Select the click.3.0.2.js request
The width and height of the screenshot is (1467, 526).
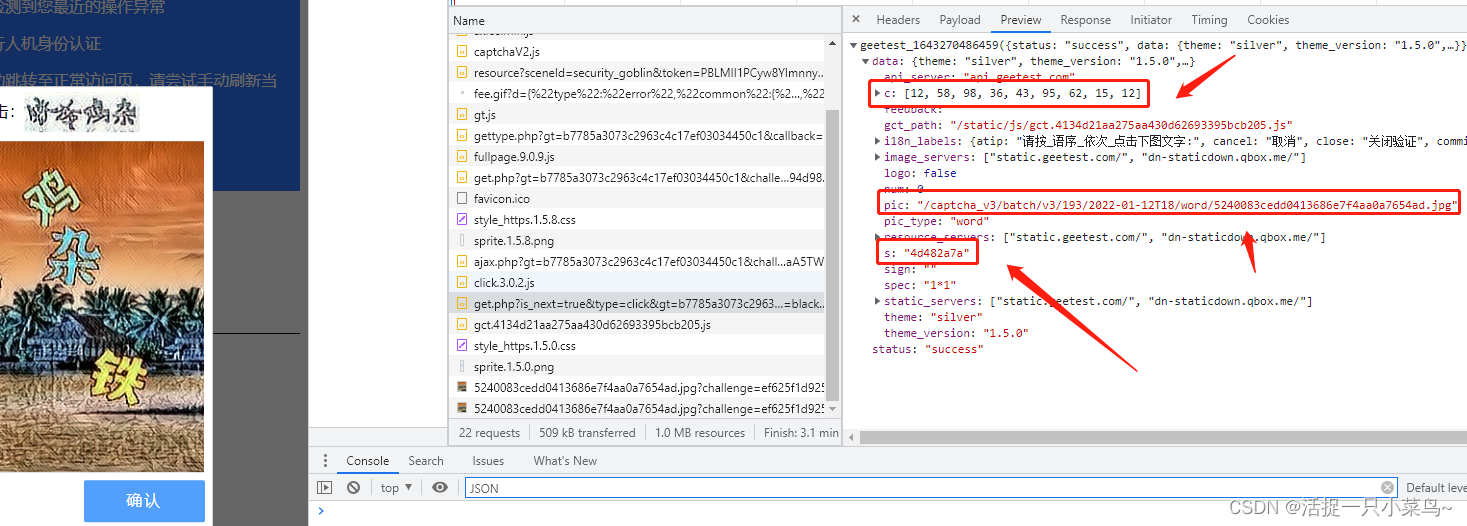[x=504, y=283]
